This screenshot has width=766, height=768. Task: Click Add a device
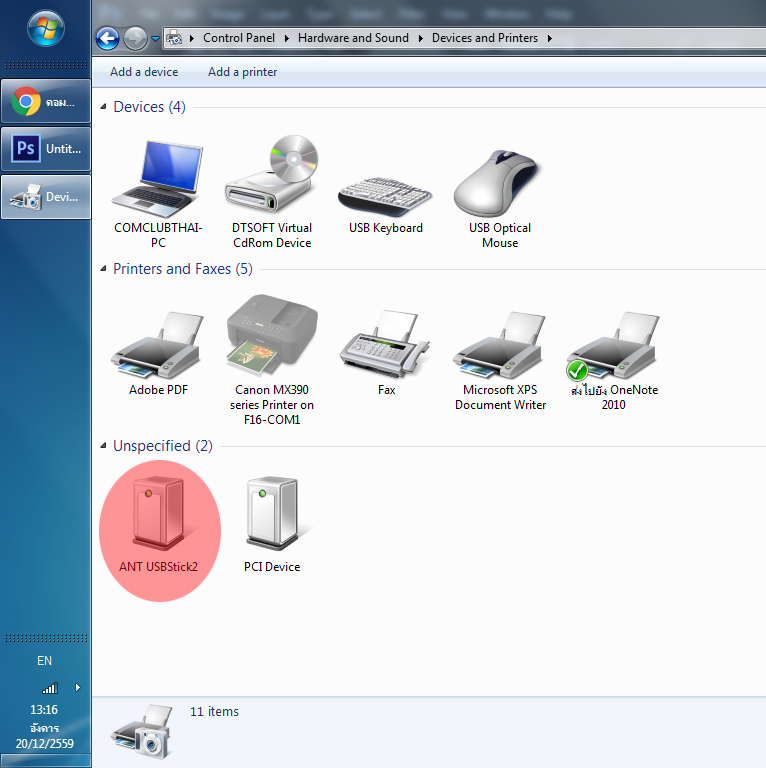pyautogui.click(x=144, y=72)
